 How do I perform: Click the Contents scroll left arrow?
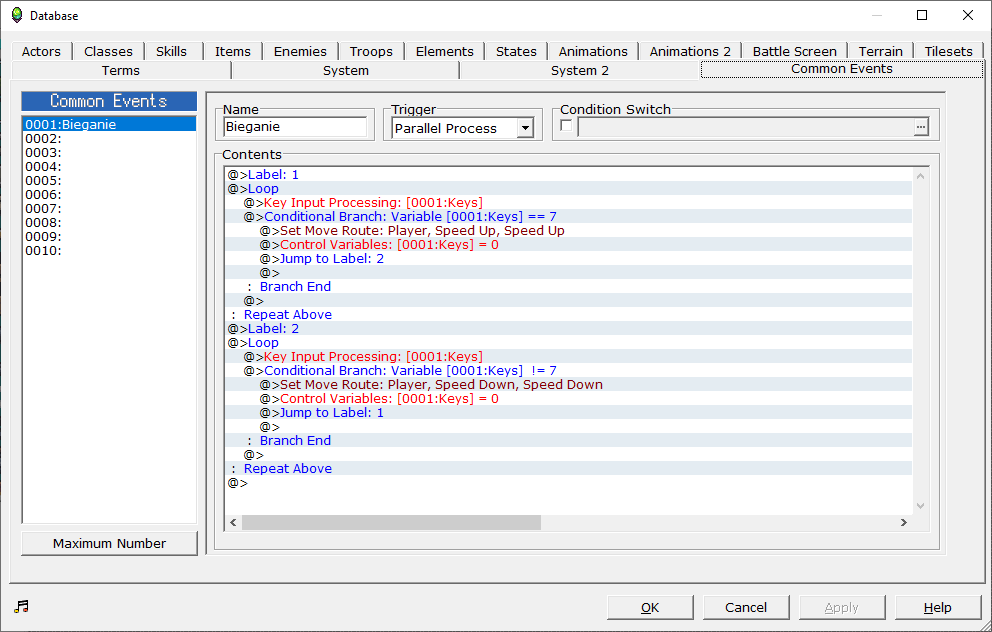coord(233,522)
